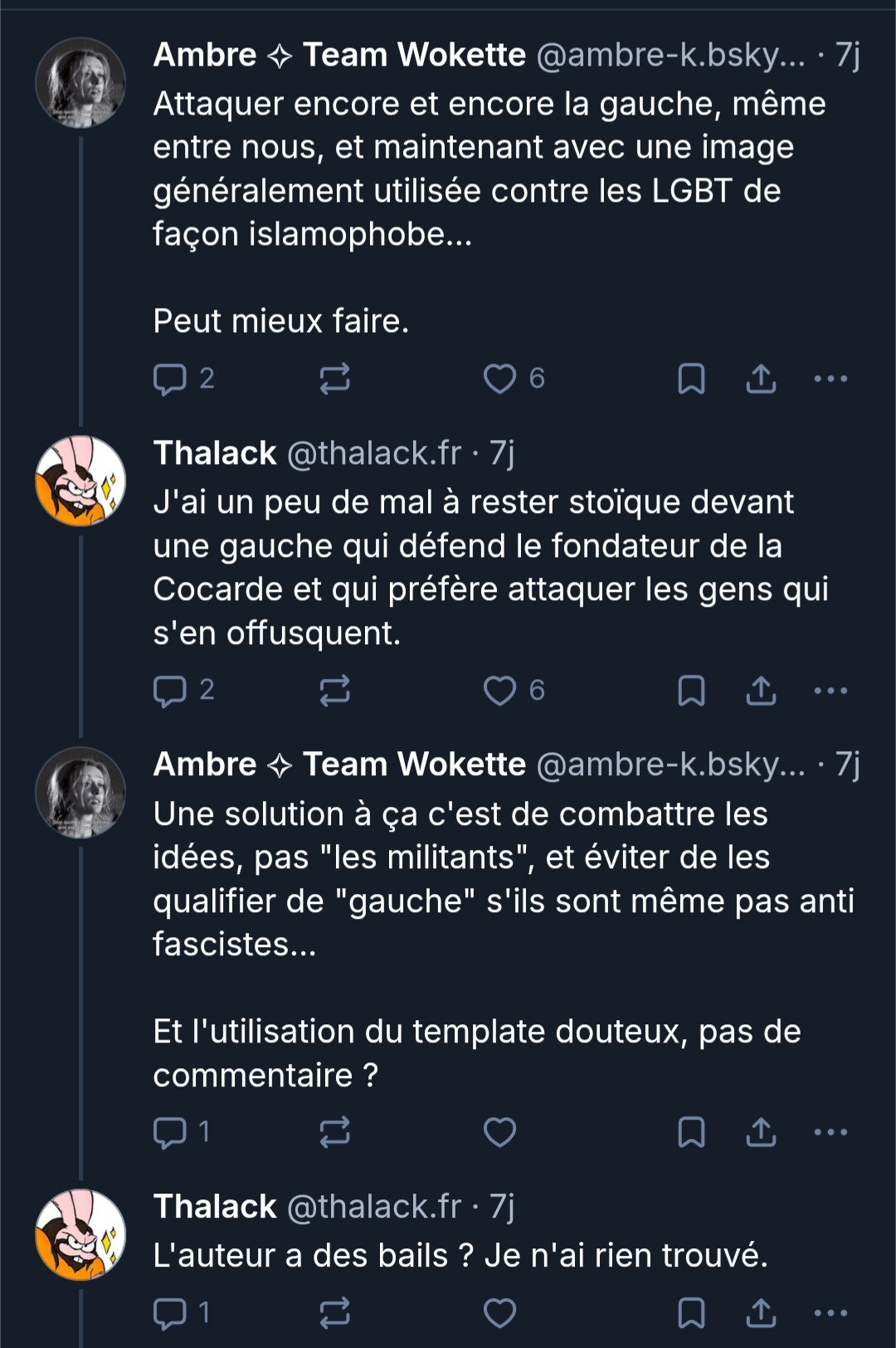Screen dimensions: 896x1348
Task: Open Ambre ✧ Team Wokette's profile name at top
Action: pyautogui.click(x=339, y=55)
